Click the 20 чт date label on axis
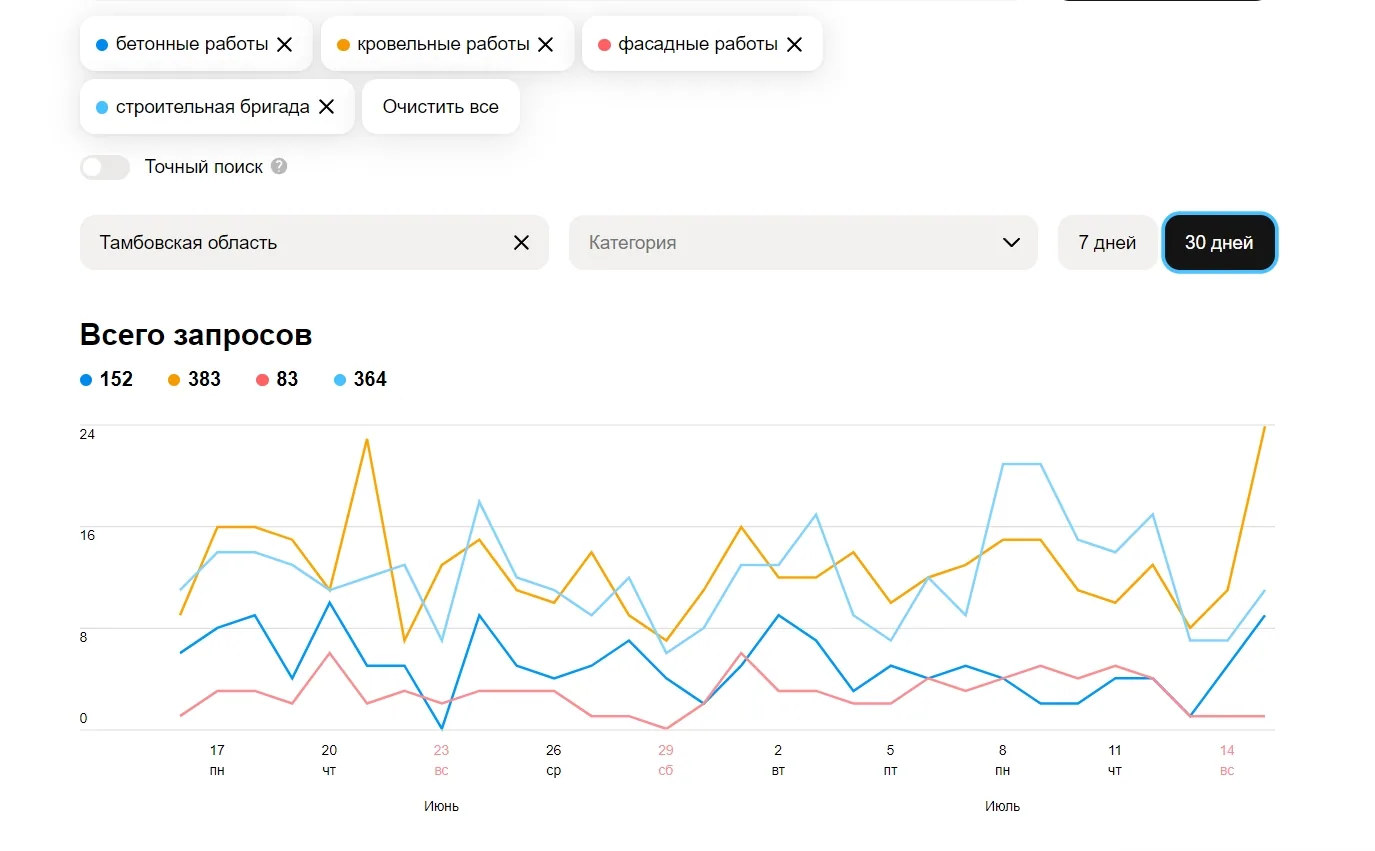The width and height of the screenshot is (1375, 851). pos(329,760)
